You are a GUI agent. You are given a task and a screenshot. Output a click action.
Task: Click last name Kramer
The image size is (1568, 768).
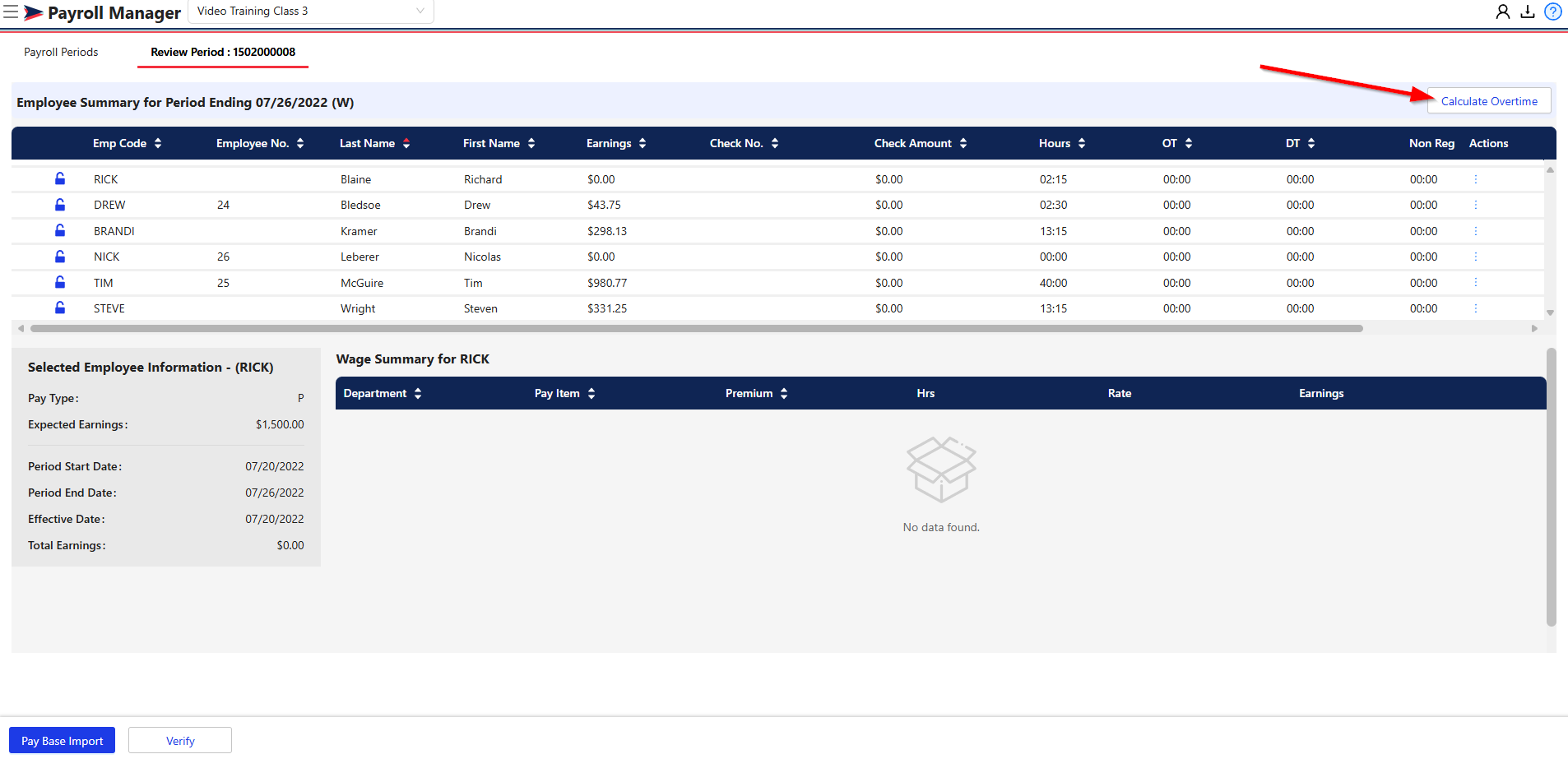tap(359, 231)
